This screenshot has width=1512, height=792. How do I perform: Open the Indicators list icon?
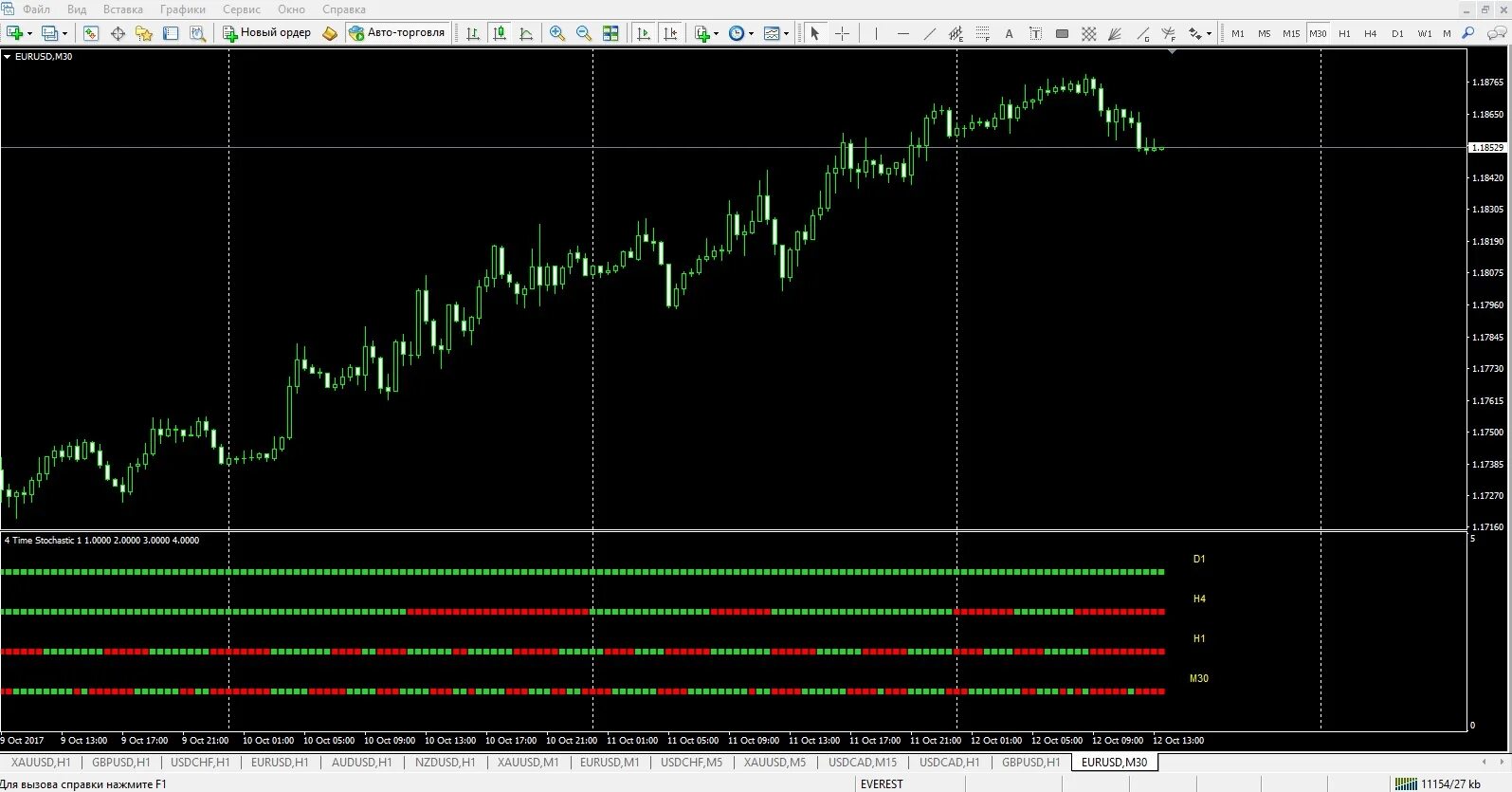tap(702, 33)
